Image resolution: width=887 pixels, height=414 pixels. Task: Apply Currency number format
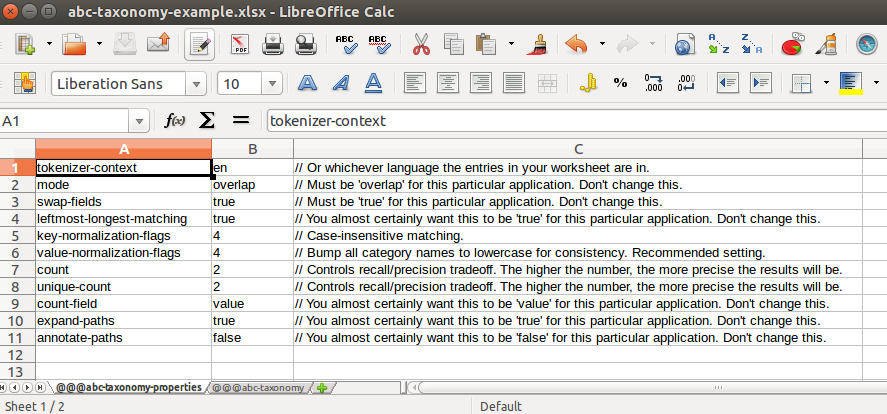pos(588,84)
